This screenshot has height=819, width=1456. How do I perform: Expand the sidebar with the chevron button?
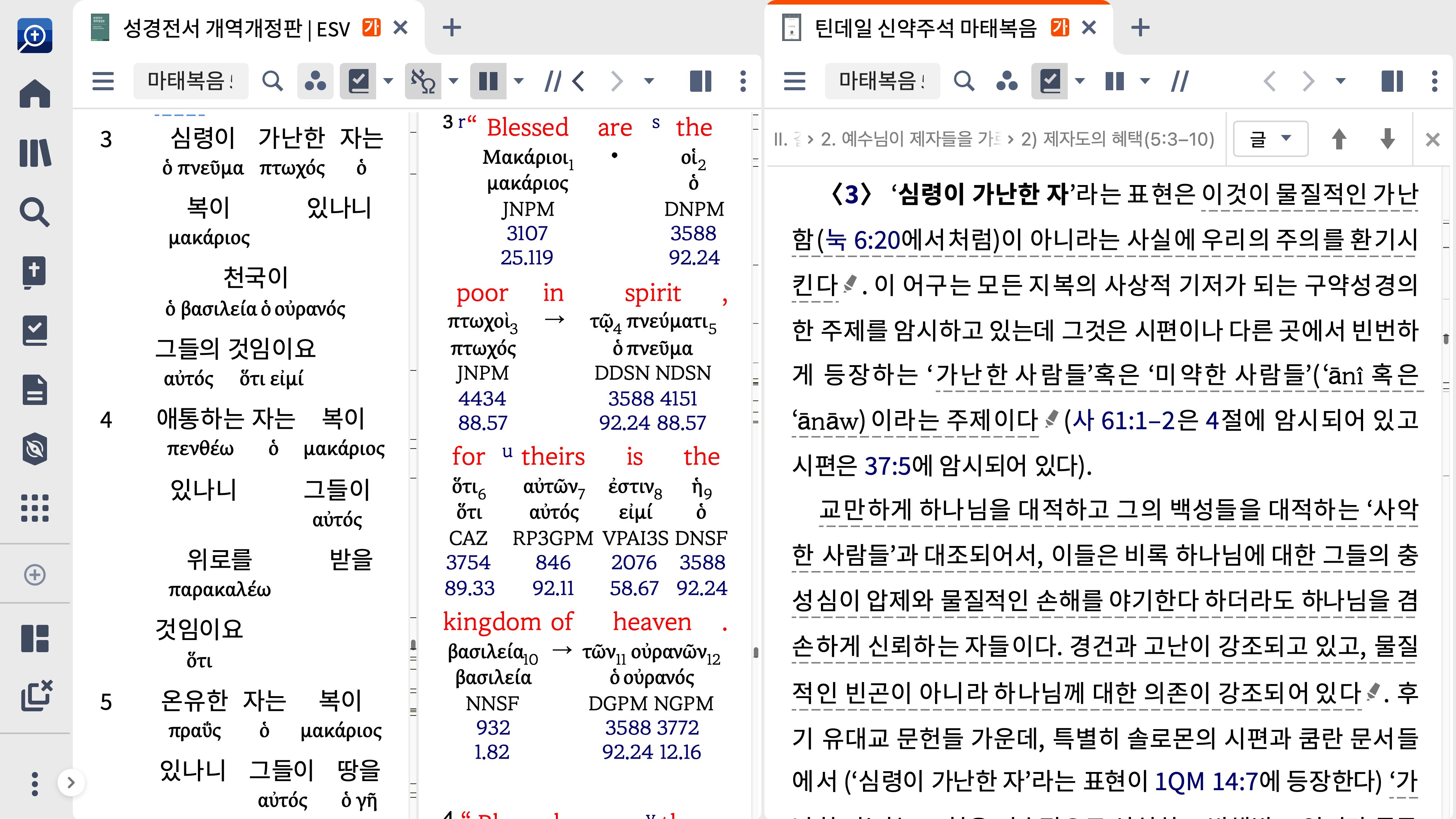pyautogui.click(x=71, y=782)
